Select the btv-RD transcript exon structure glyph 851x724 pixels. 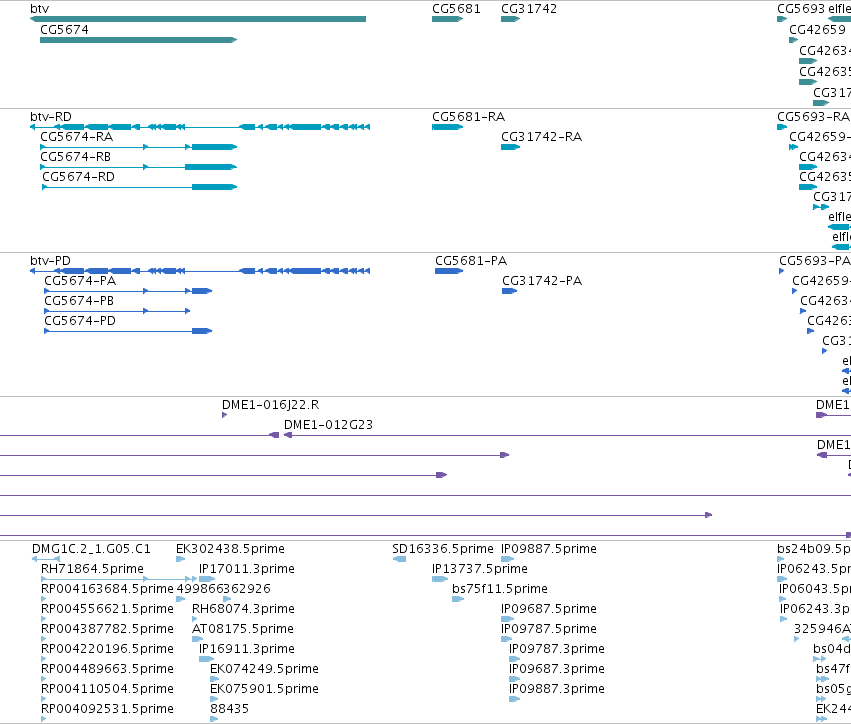click(200, 127)
